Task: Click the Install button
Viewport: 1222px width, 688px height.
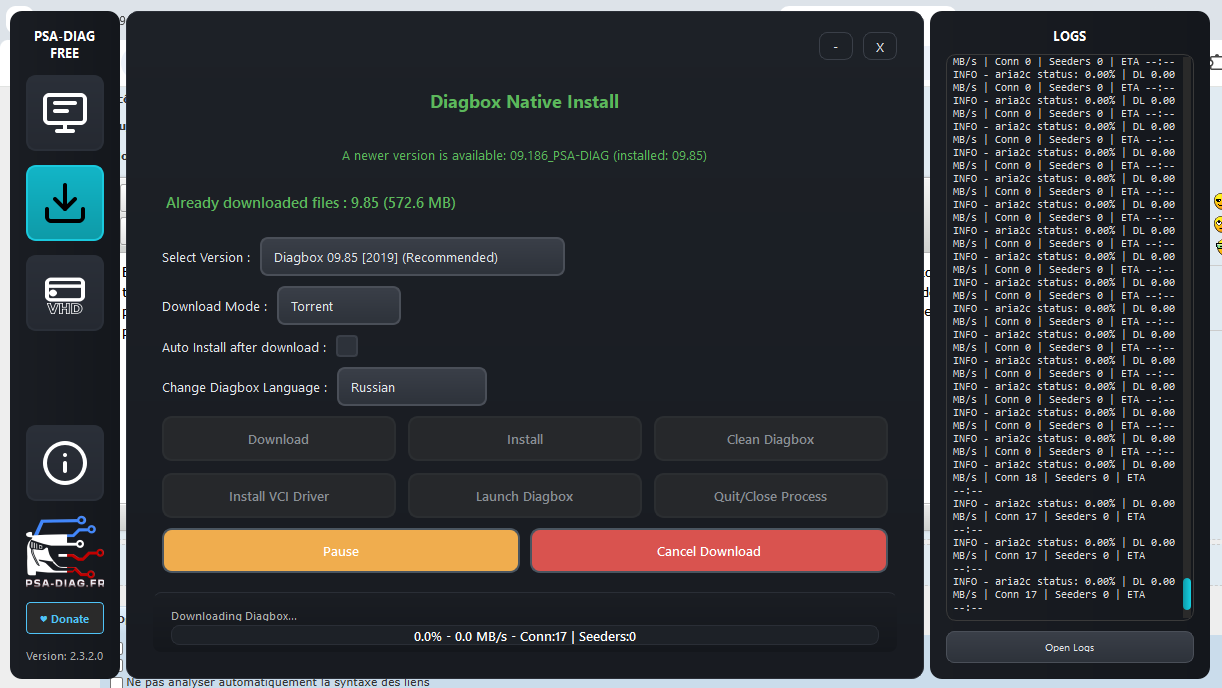Action: pyautogui.click(x=525, y=439)
